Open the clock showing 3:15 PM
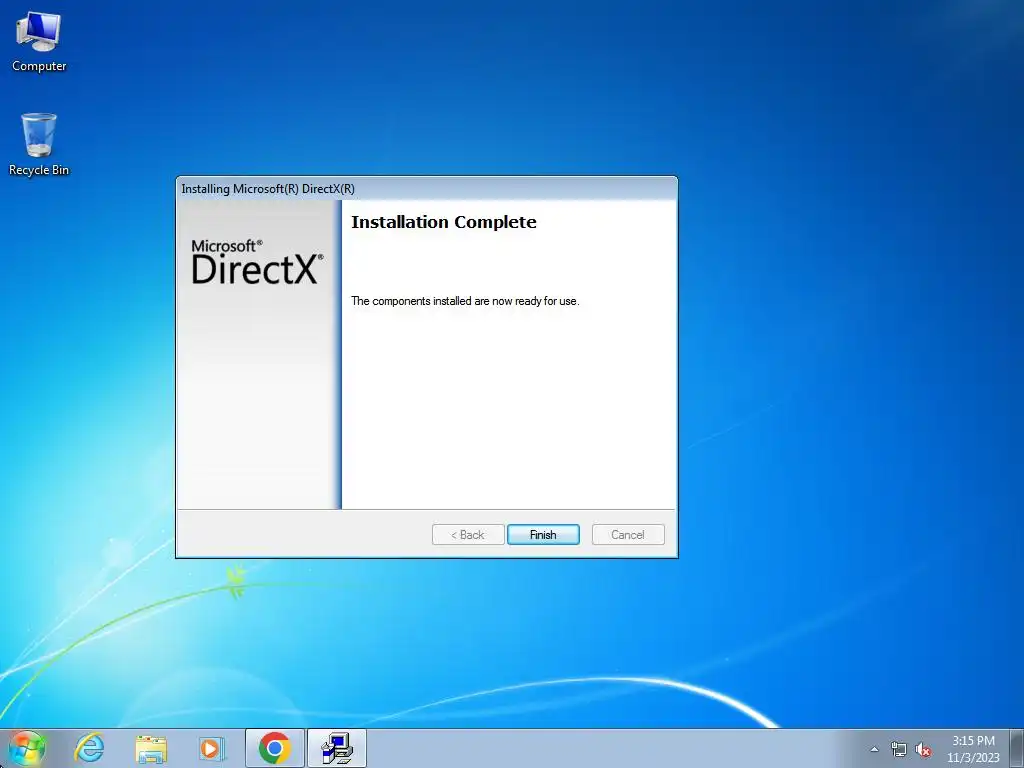 point(973,748)
